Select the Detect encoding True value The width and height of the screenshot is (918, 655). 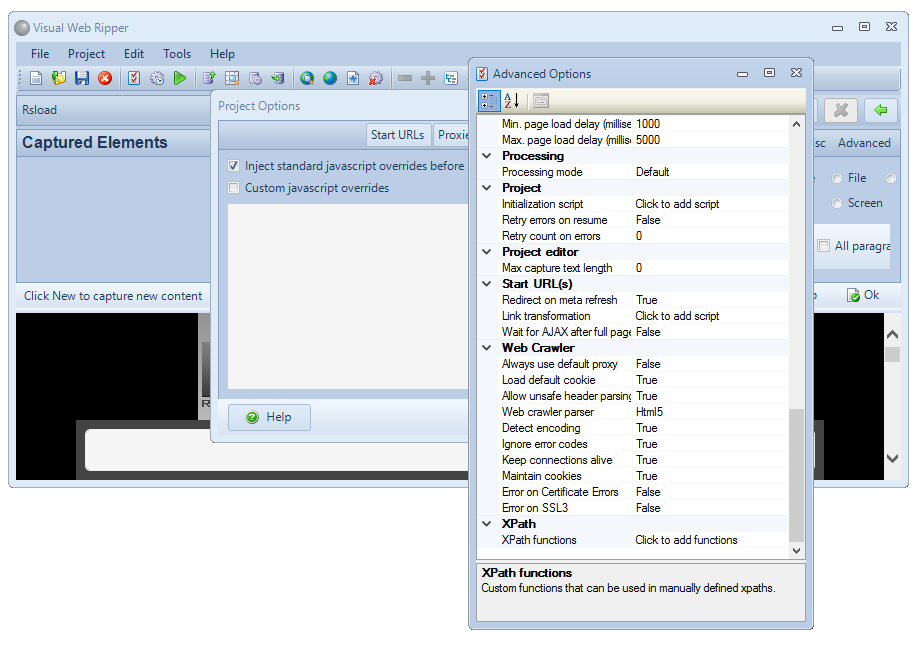point(710,428)
